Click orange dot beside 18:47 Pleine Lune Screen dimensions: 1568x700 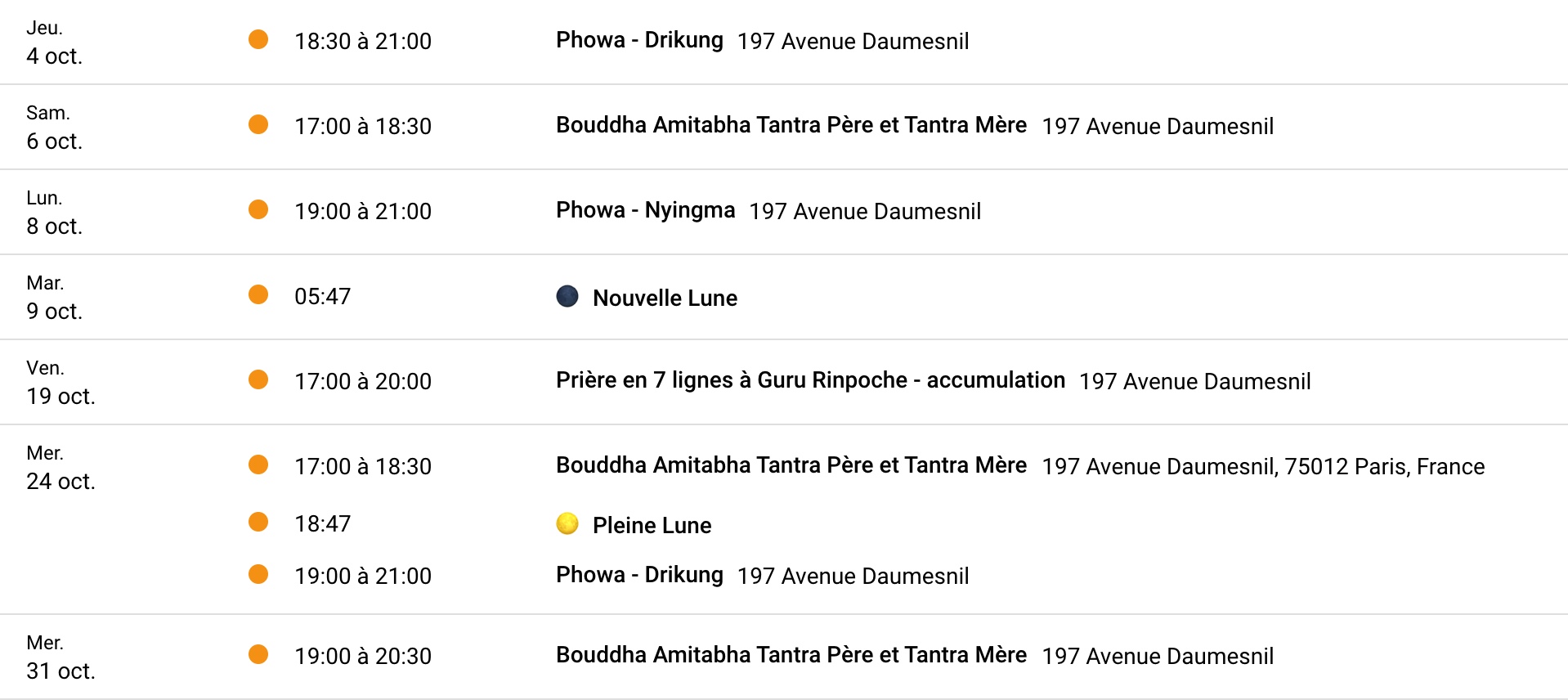coord(258,522)
